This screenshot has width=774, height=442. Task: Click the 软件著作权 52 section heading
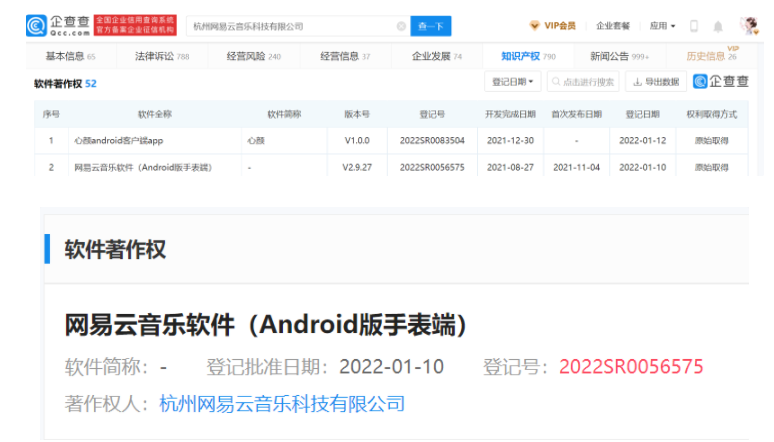pyautogui.click(x=65, y=83)
